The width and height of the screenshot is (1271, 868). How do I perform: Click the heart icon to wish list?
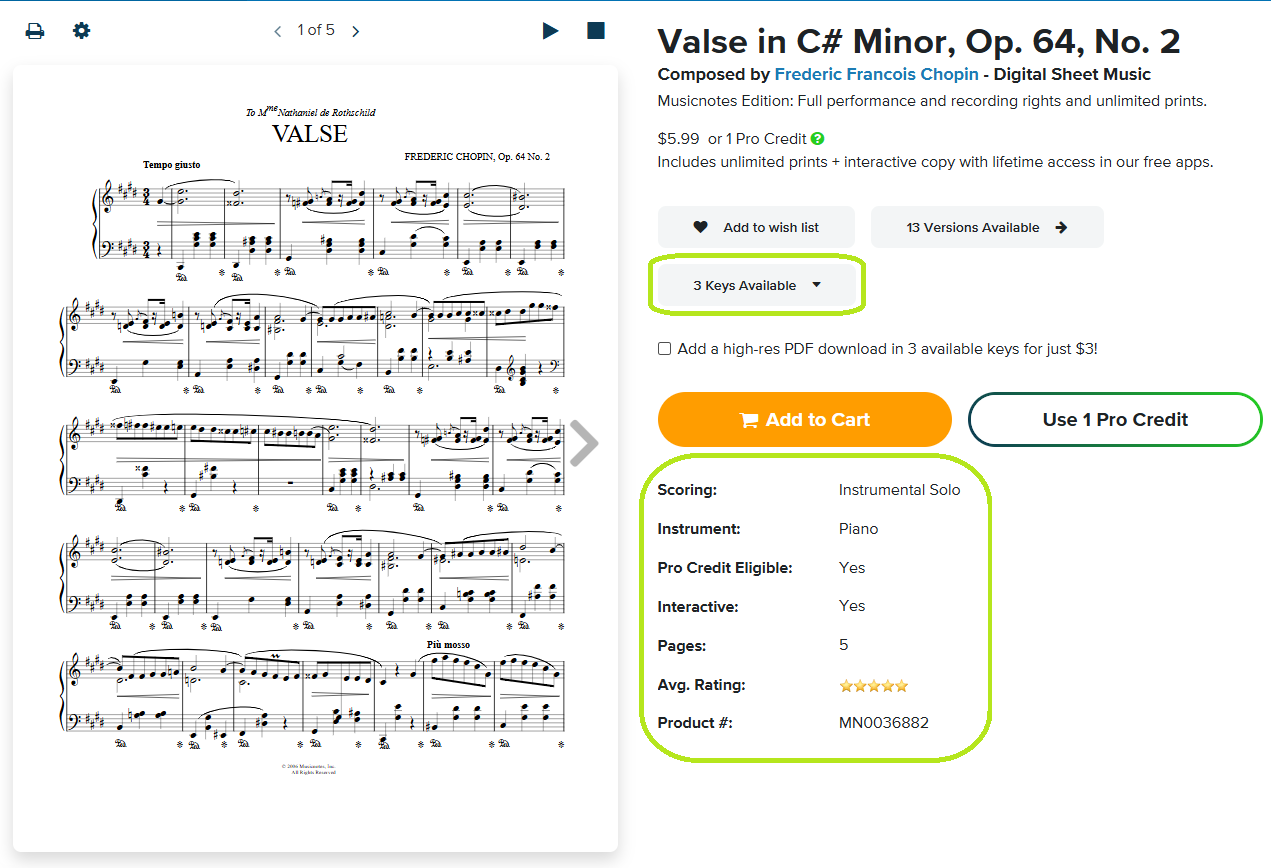click(701, 227)
